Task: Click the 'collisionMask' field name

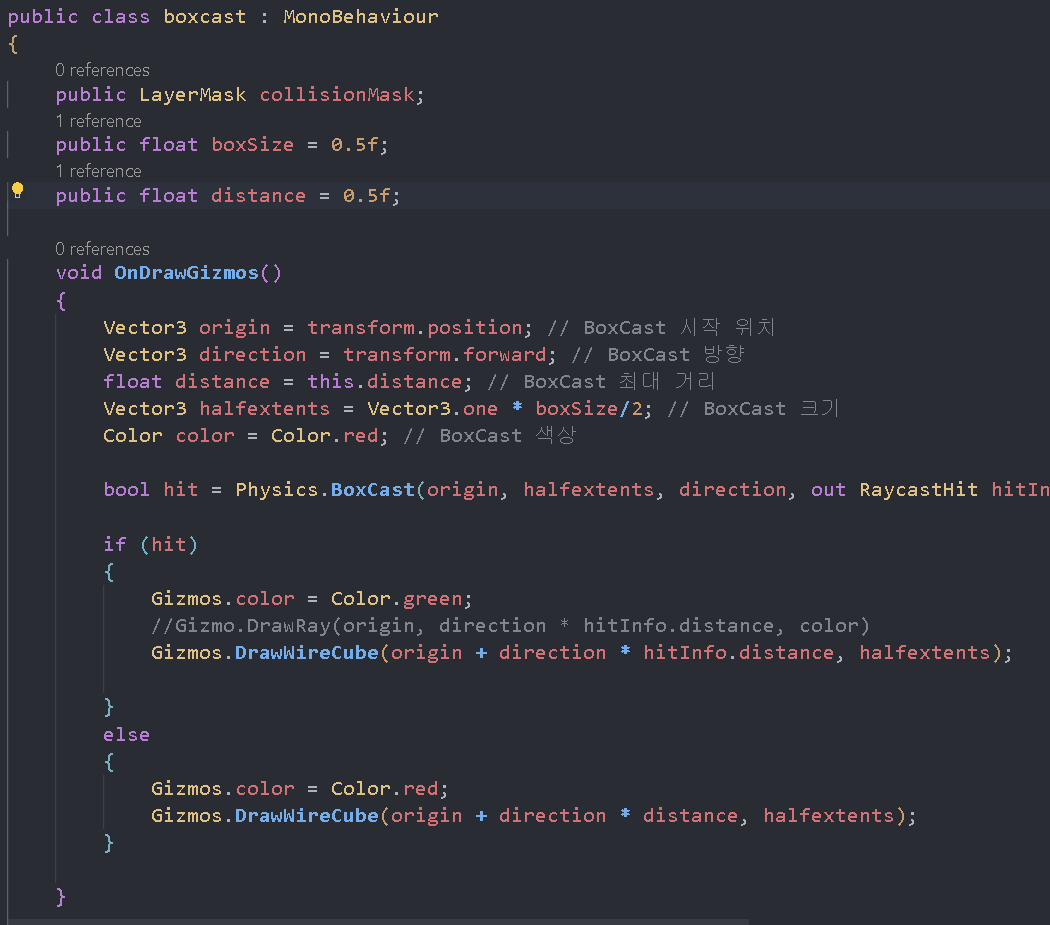Action: pyautogui.click(x=337, y=95)
